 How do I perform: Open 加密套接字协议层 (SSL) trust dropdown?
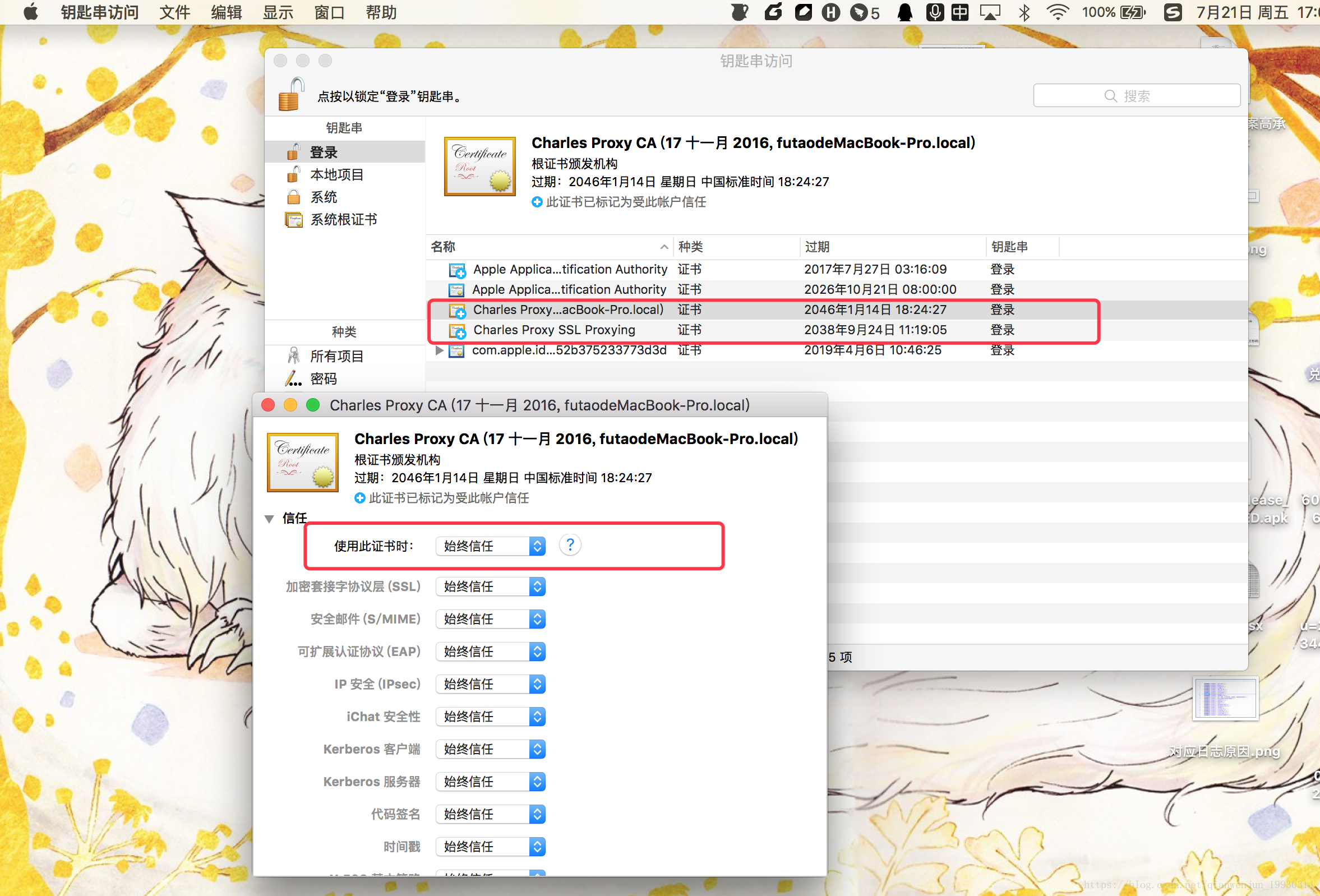[x=490, y=586]
